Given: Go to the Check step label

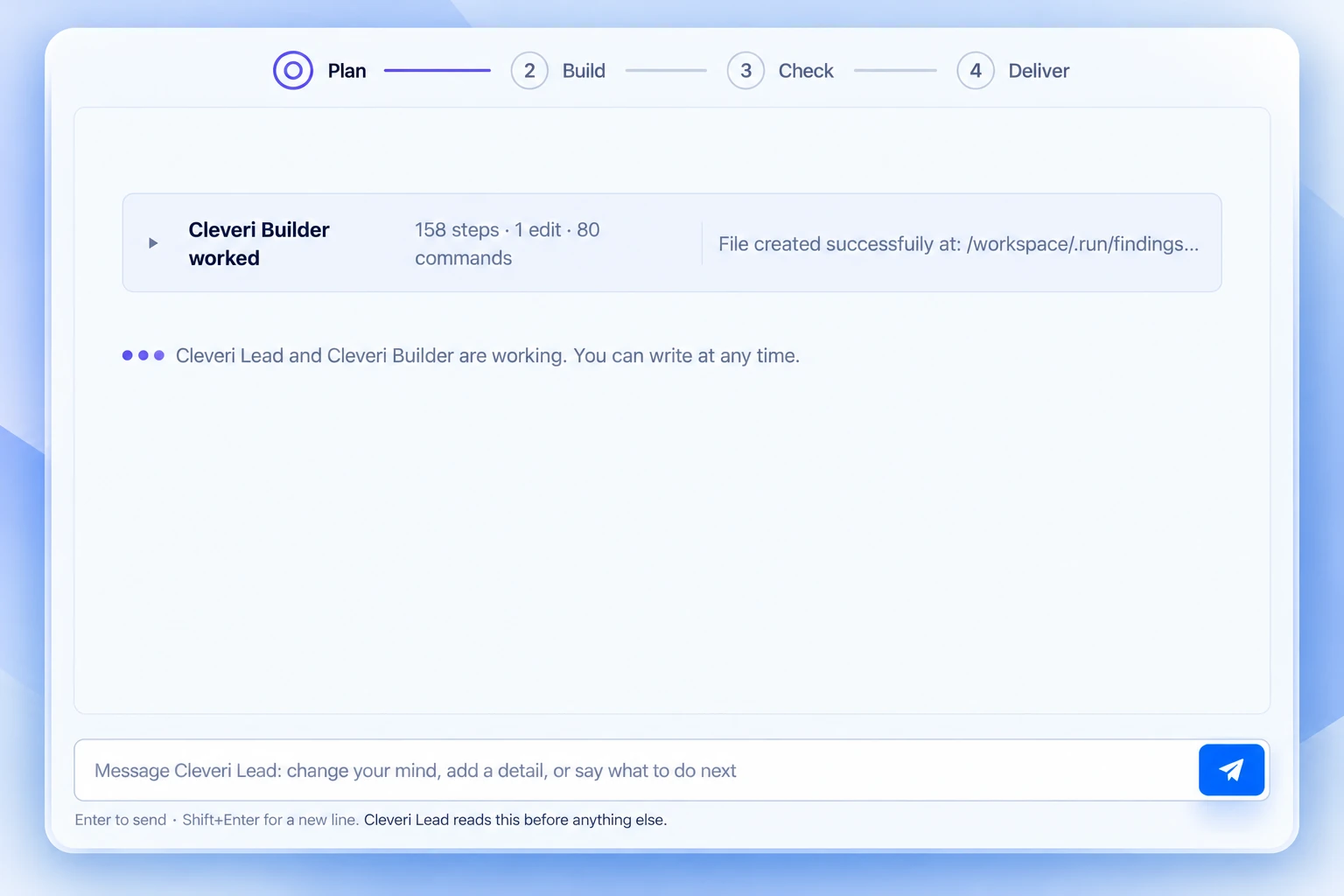Looking at the screenshot, I should 806,71.
